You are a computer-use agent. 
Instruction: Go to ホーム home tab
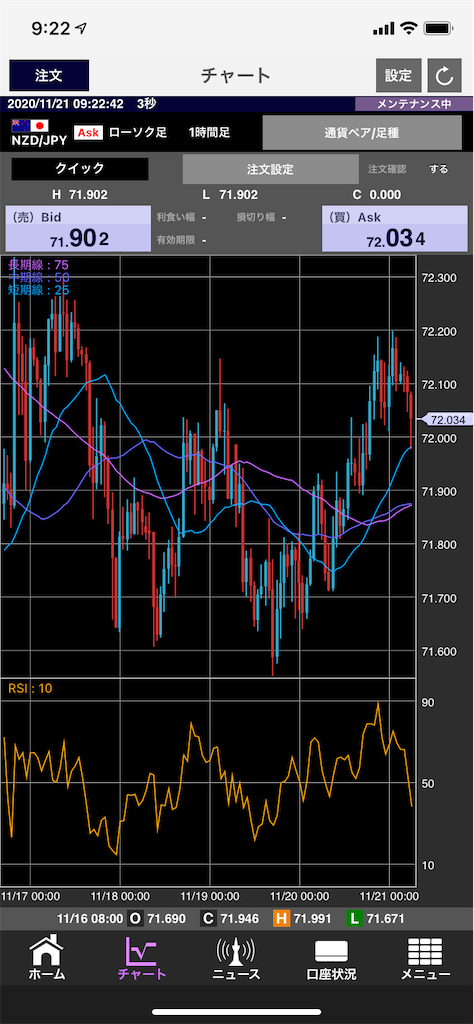pyautogui.click(x=47, y=957)
